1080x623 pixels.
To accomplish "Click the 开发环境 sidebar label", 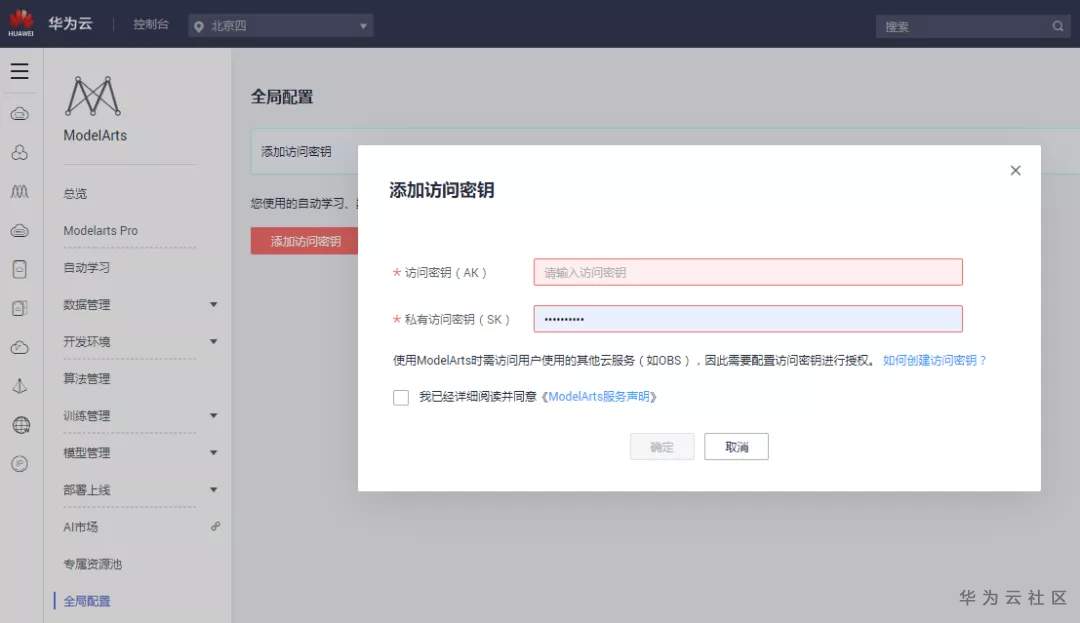I will [87, 341].
